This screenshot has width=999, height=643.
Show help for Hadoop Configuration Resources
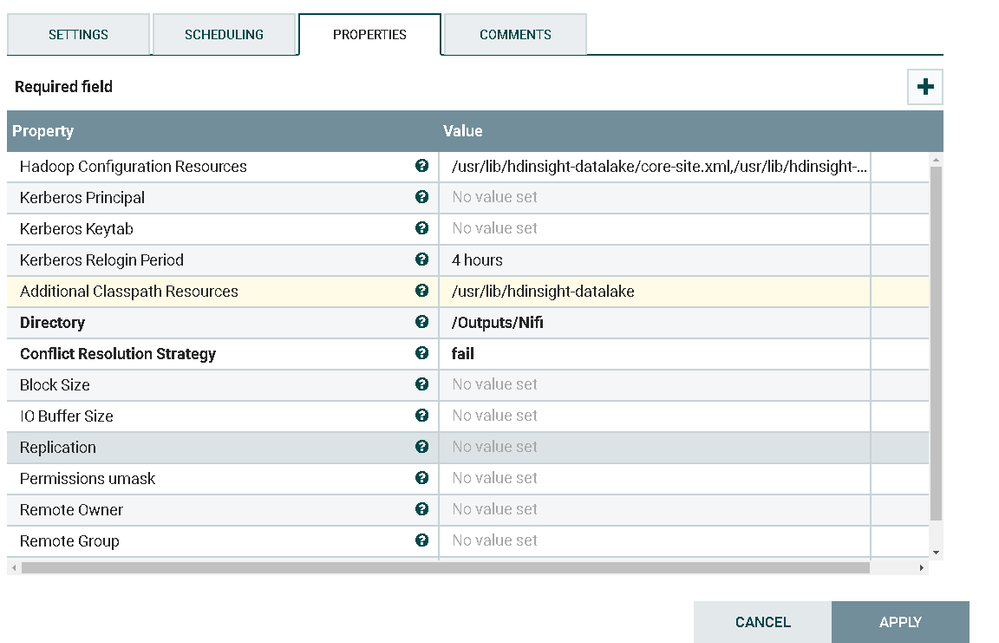[x=421, y=166]
